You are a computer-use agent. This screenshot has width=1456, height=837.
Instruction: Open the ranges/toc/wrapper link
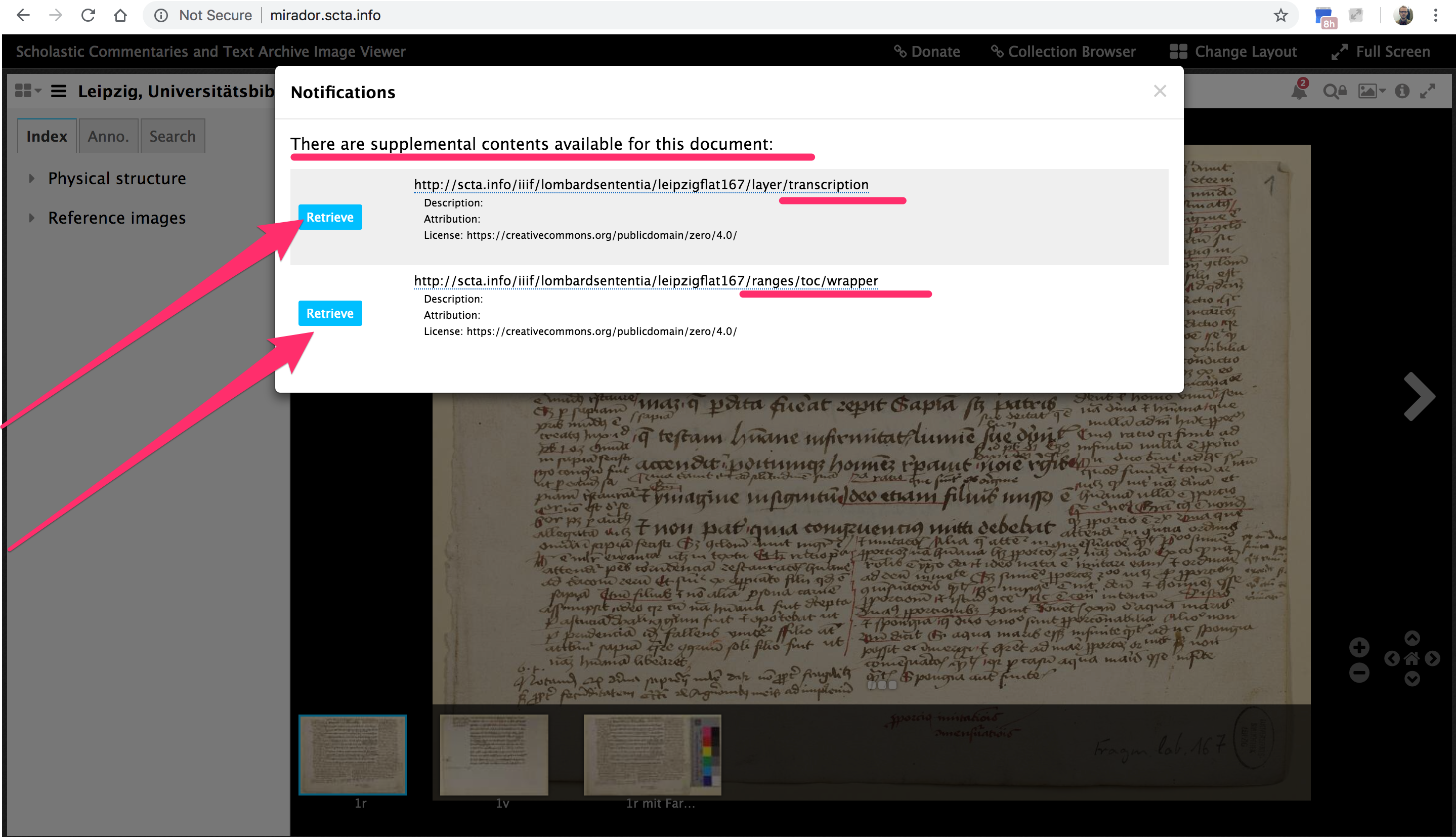(x=646, y=281)
